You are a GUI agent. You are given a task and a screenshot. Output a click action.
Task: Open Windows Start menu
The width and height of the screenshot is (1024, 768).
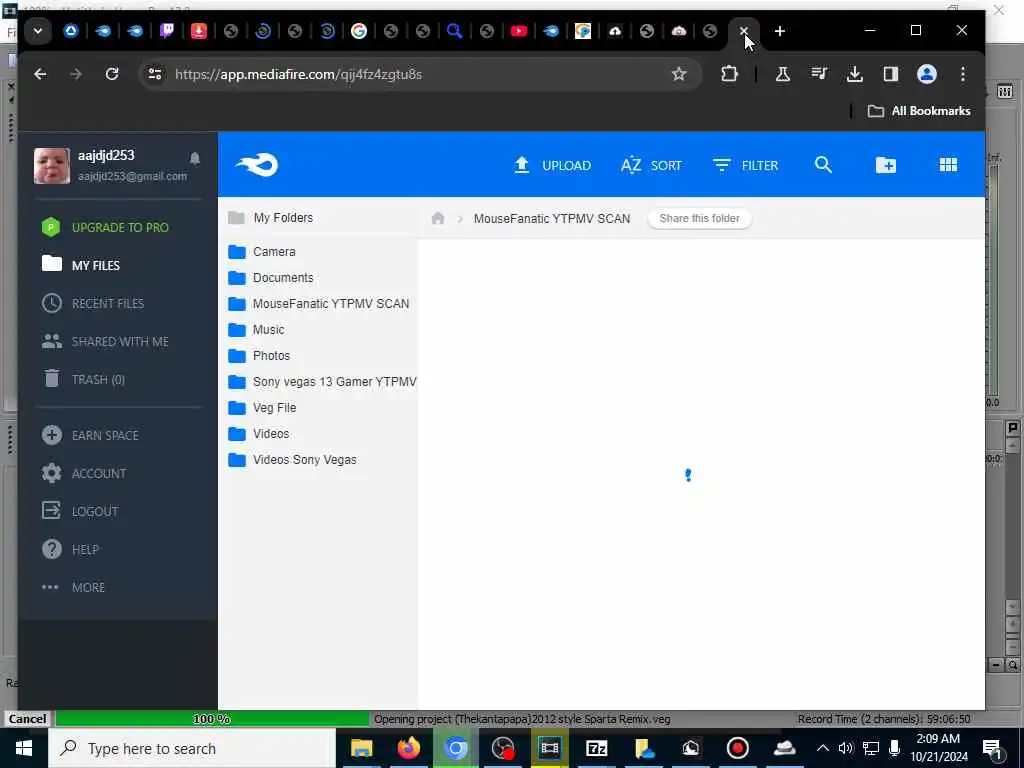(24, 748)
